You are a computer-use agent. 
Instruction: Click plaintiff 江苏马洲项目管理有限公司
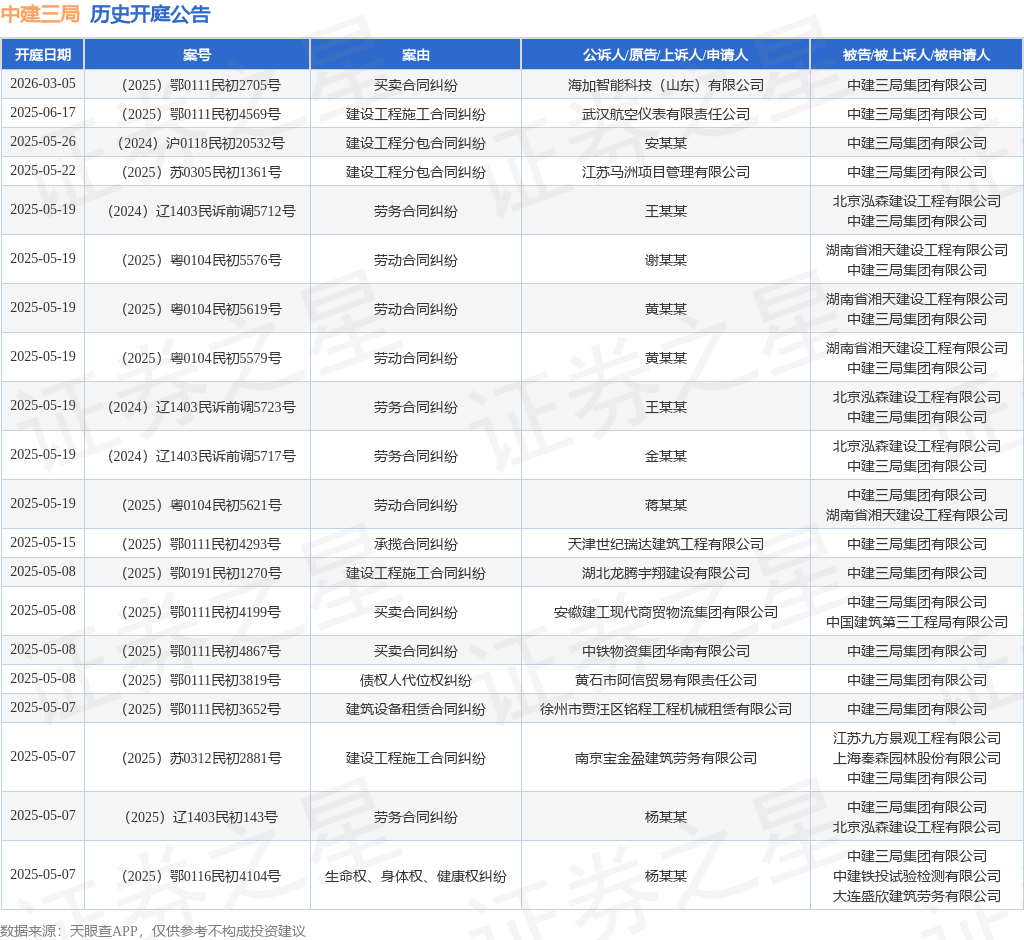pyautogui.click(x=665, y=172)
